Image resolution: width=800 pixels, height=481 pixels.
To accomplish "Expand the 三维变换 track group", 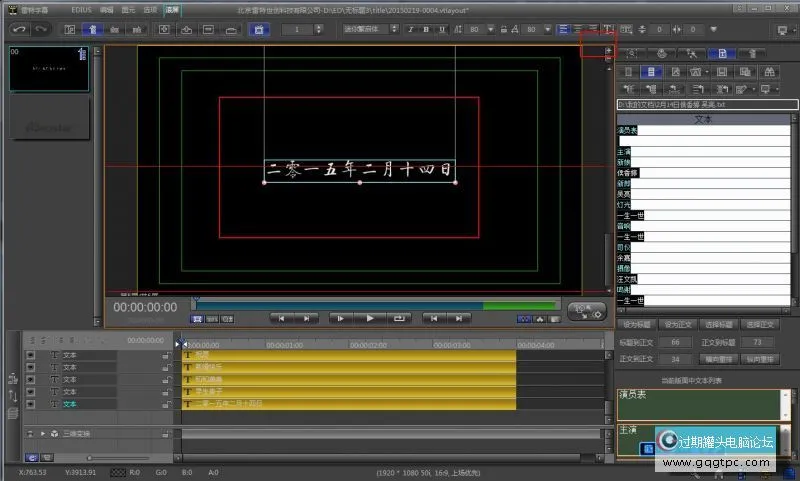I will [x=42, y=434].
